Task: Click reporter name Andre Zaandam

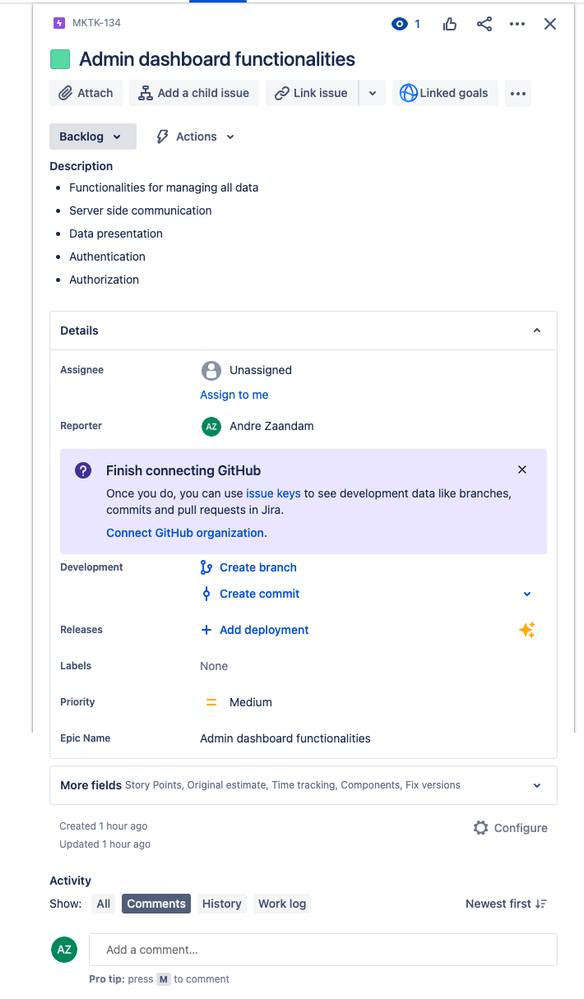Action: 271,426
